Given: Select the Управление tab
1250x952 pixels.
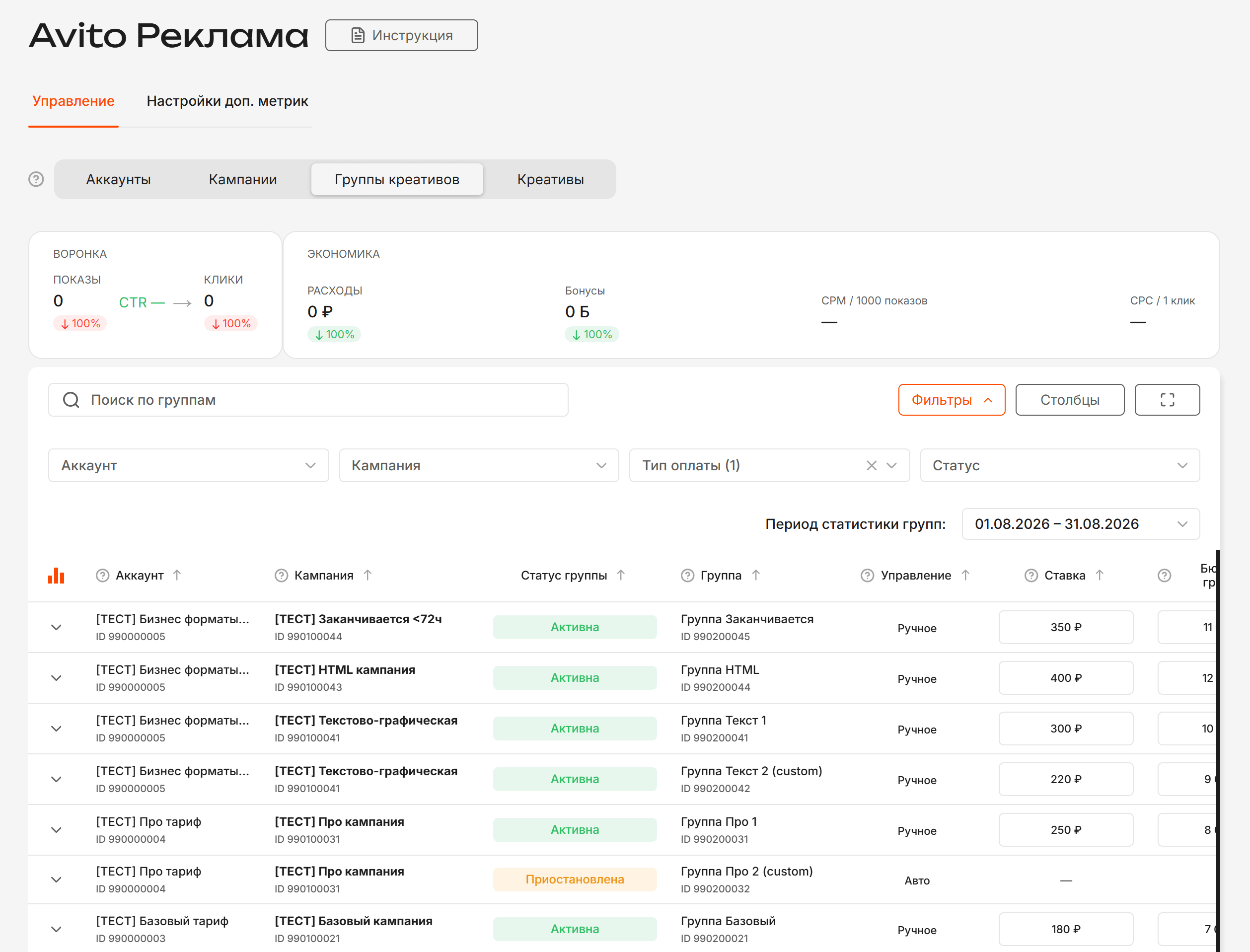Looking at the screenshot, I should pyautogui.click(x=74, y=101).
